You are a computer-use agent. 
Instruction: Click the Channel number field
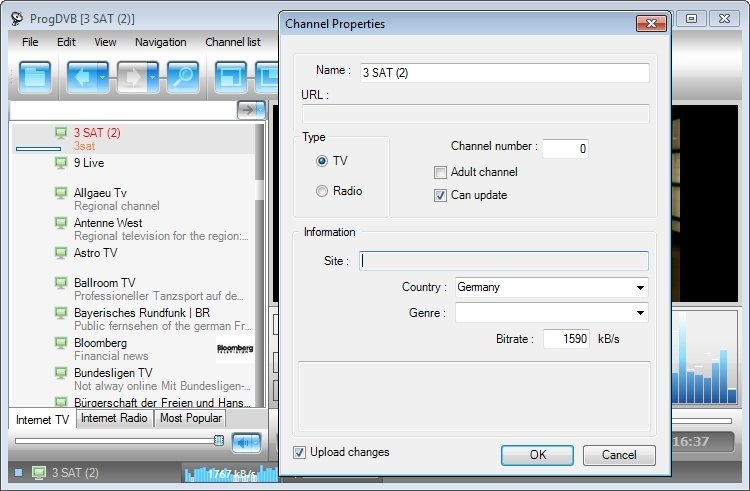[x=566, y=149]
